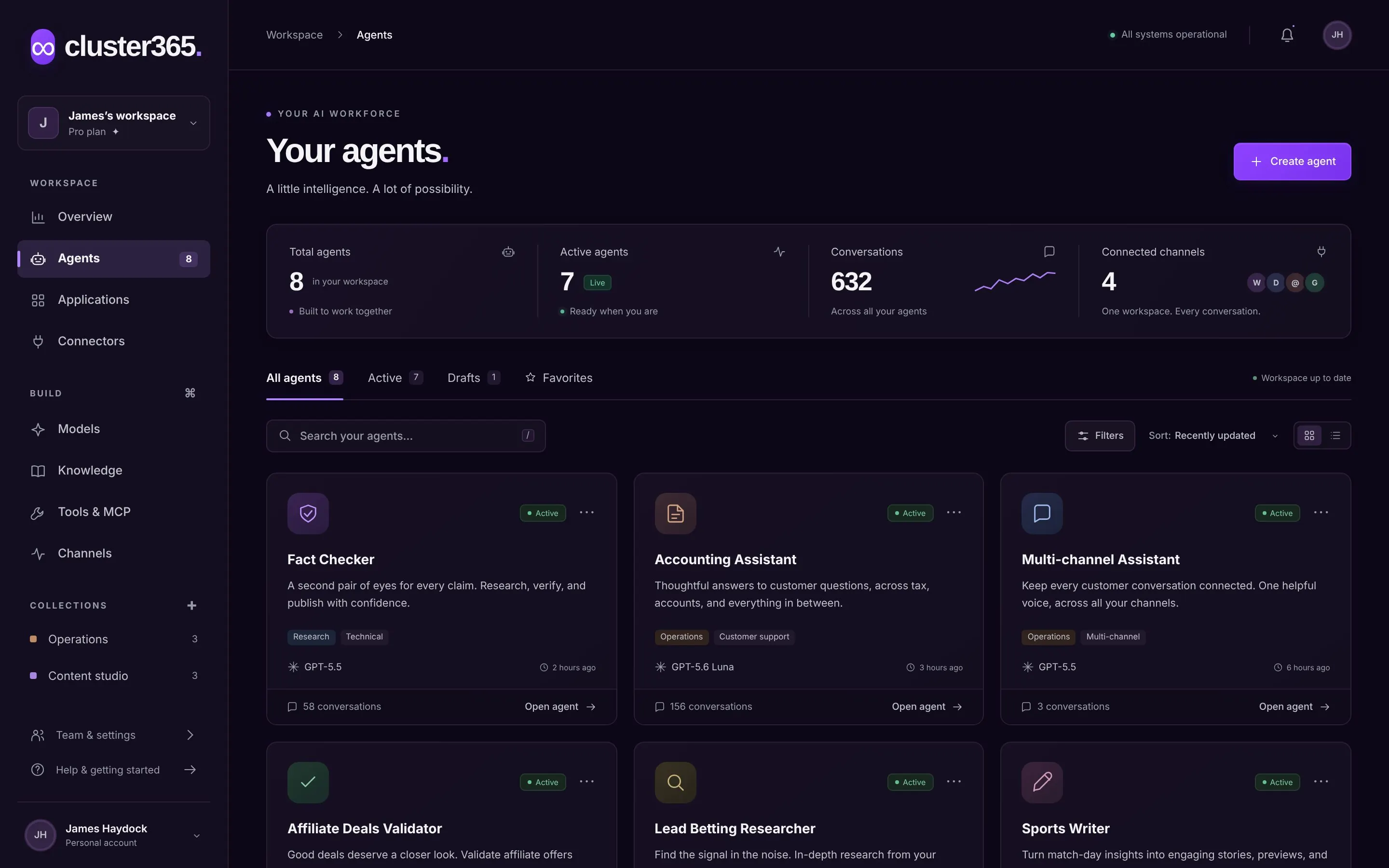Click the Lead Betting Researcher magnifier icon
This screenshot has width=1389, height=868.
pyautogui.click(x=675, y=782)
